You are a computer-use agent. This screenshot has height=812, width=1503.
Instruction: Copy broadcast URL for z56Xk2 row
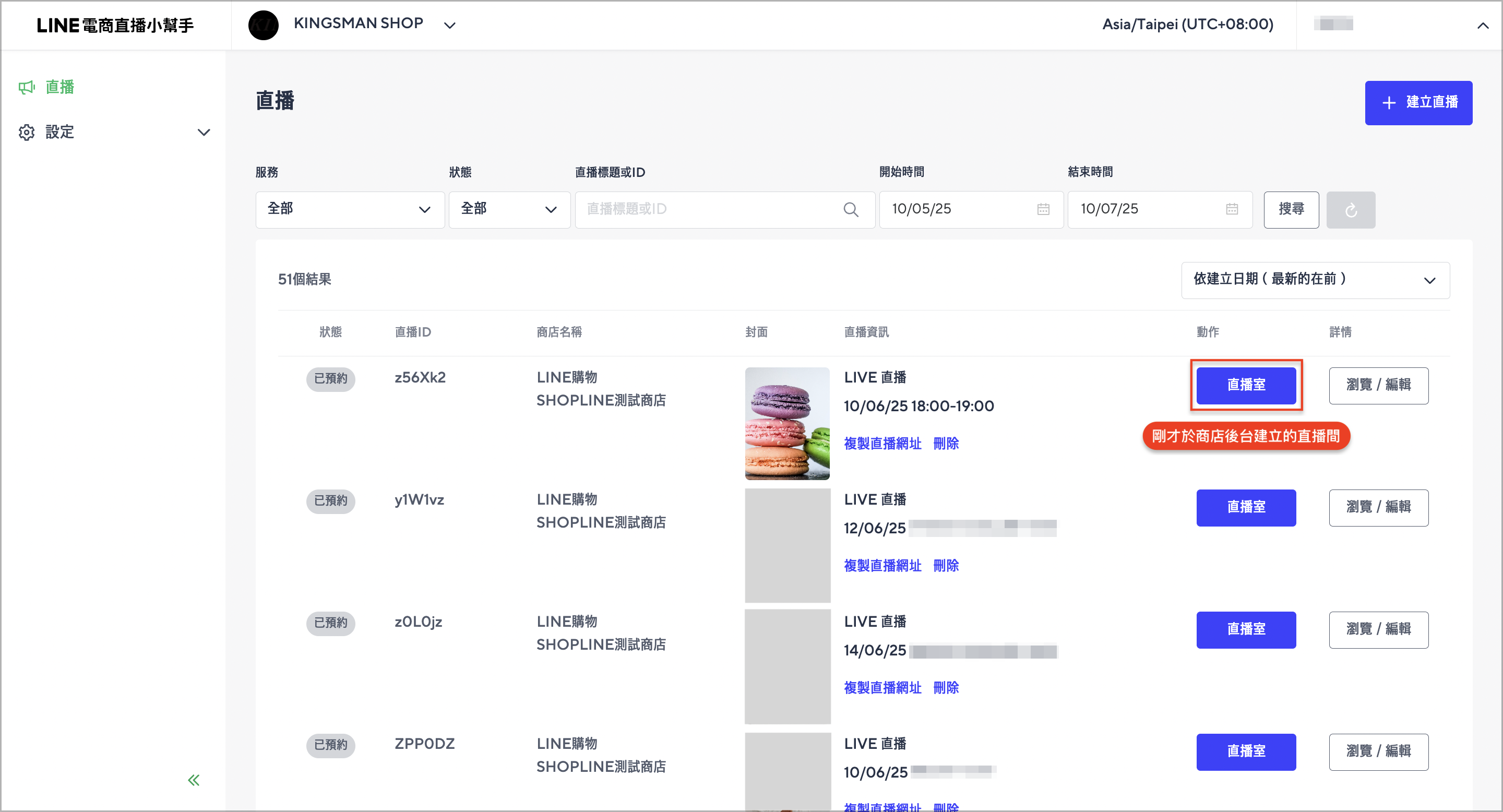(882, 444)
